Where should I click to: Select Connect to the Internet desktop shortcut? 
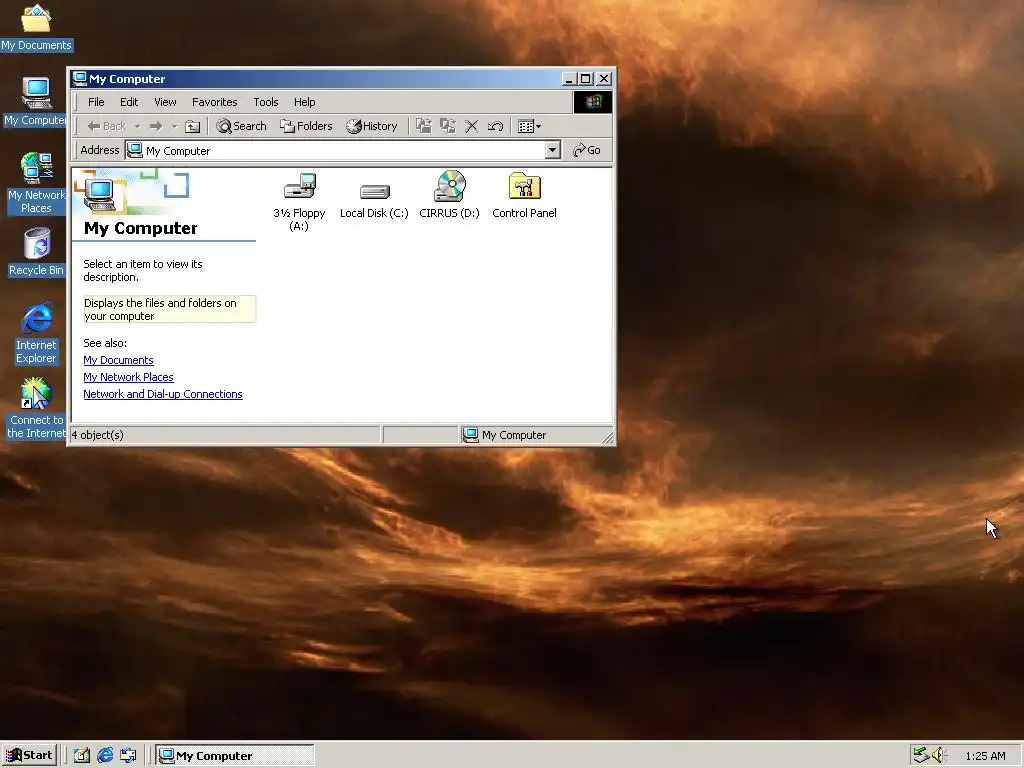37,408
